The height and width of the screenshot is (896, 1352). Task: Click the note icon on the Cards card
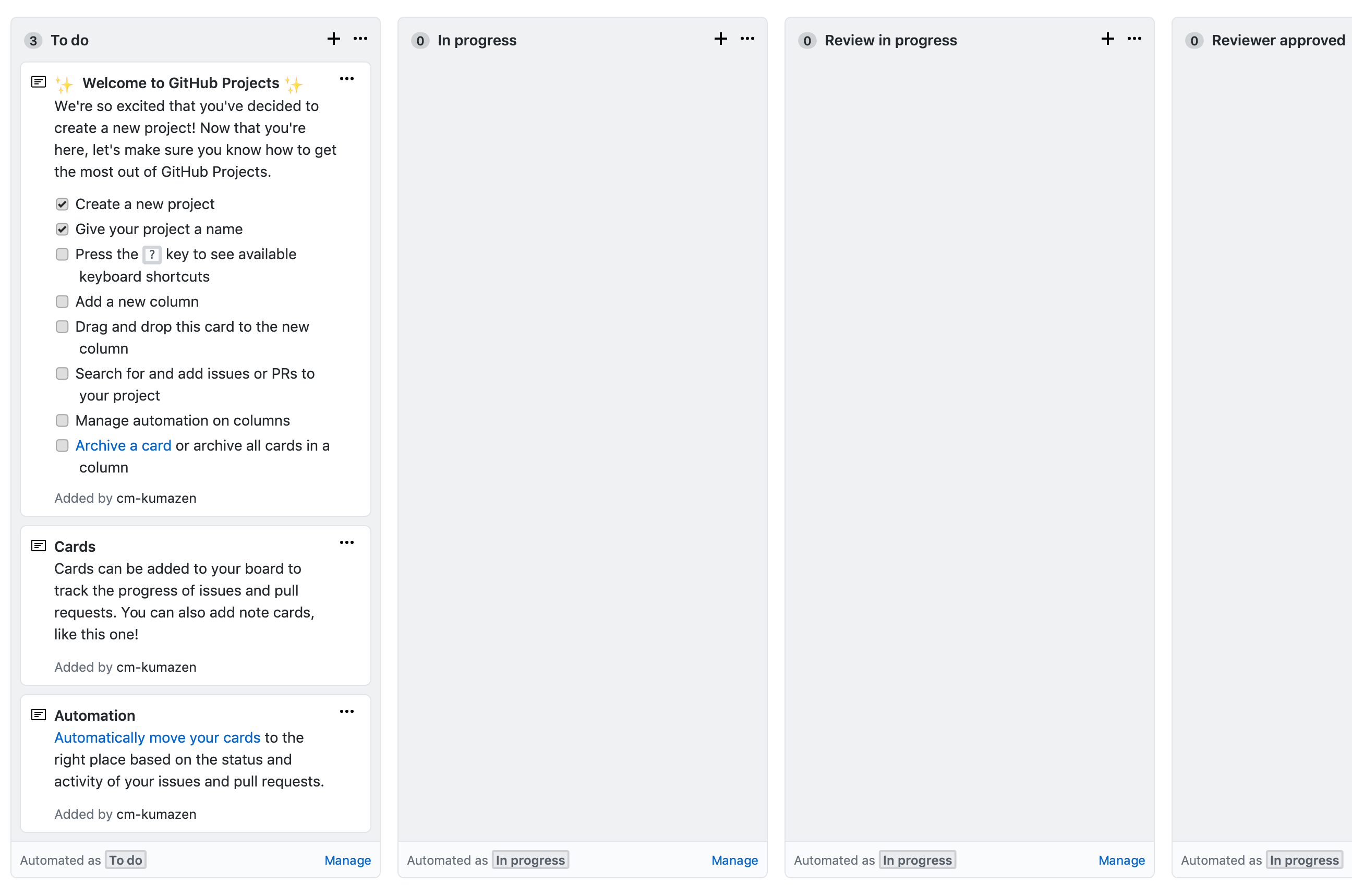pyautogui.click(x=38, y=546)
